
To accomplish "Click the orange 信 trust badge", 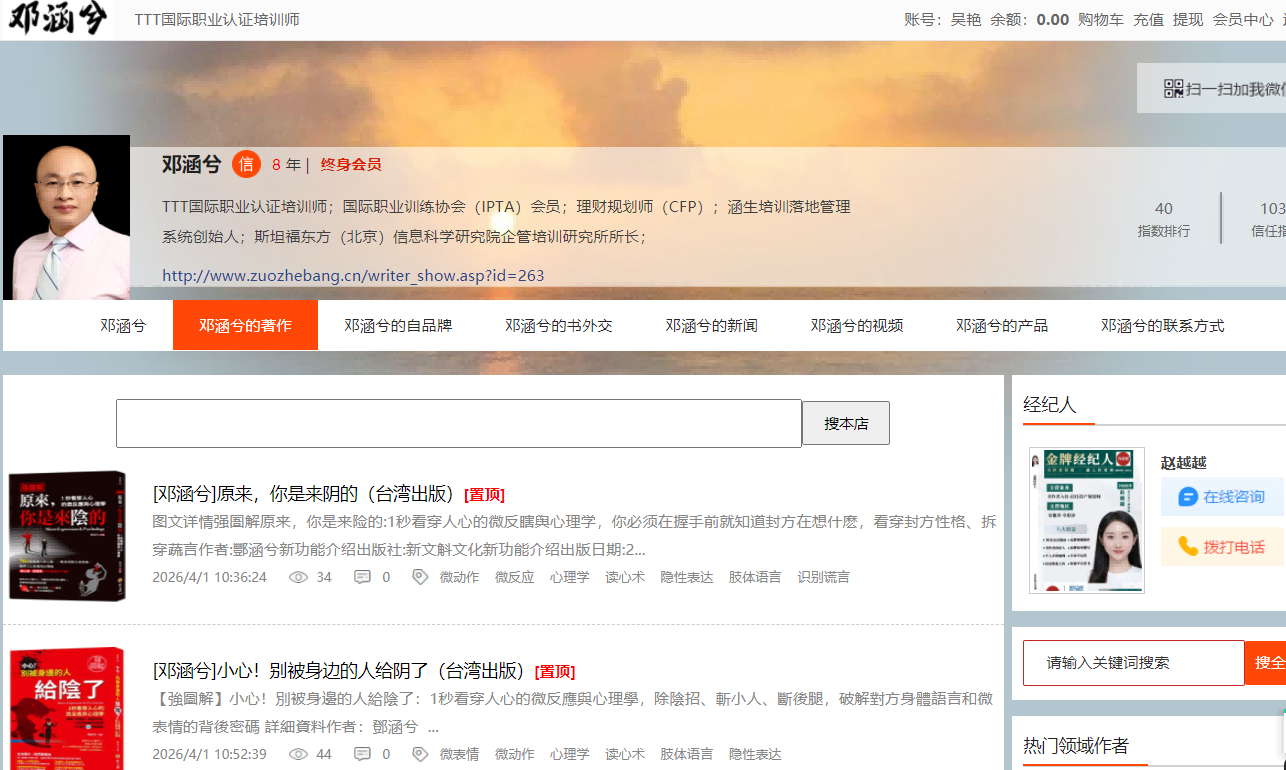I will click(246, 164).
